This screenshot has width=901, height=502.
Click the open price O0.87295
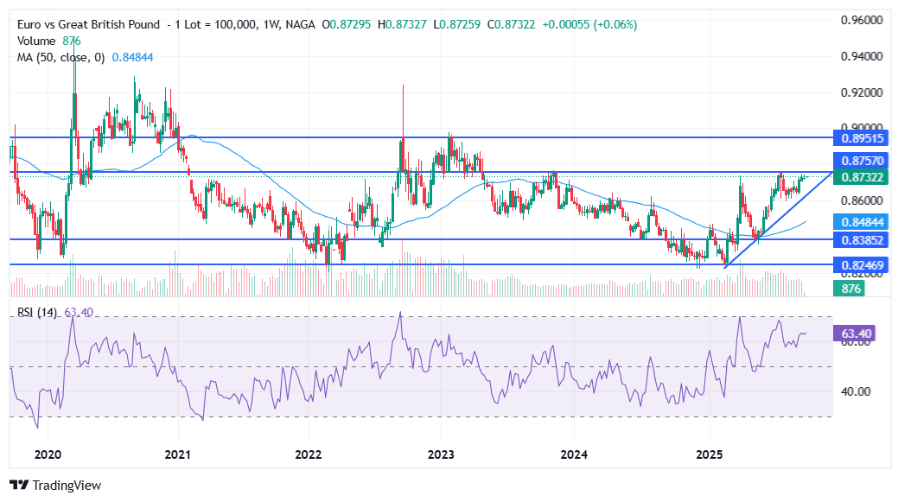pyautogui.click(x=346, y=25)
